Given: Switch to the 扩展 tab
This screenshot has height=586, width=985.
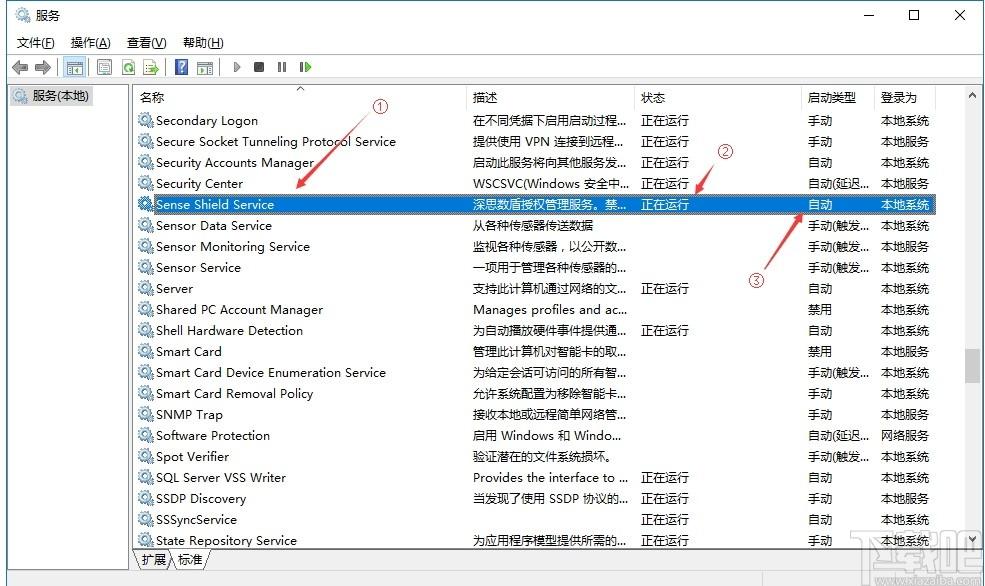Looking at the screenshot, I should (153, 559).
